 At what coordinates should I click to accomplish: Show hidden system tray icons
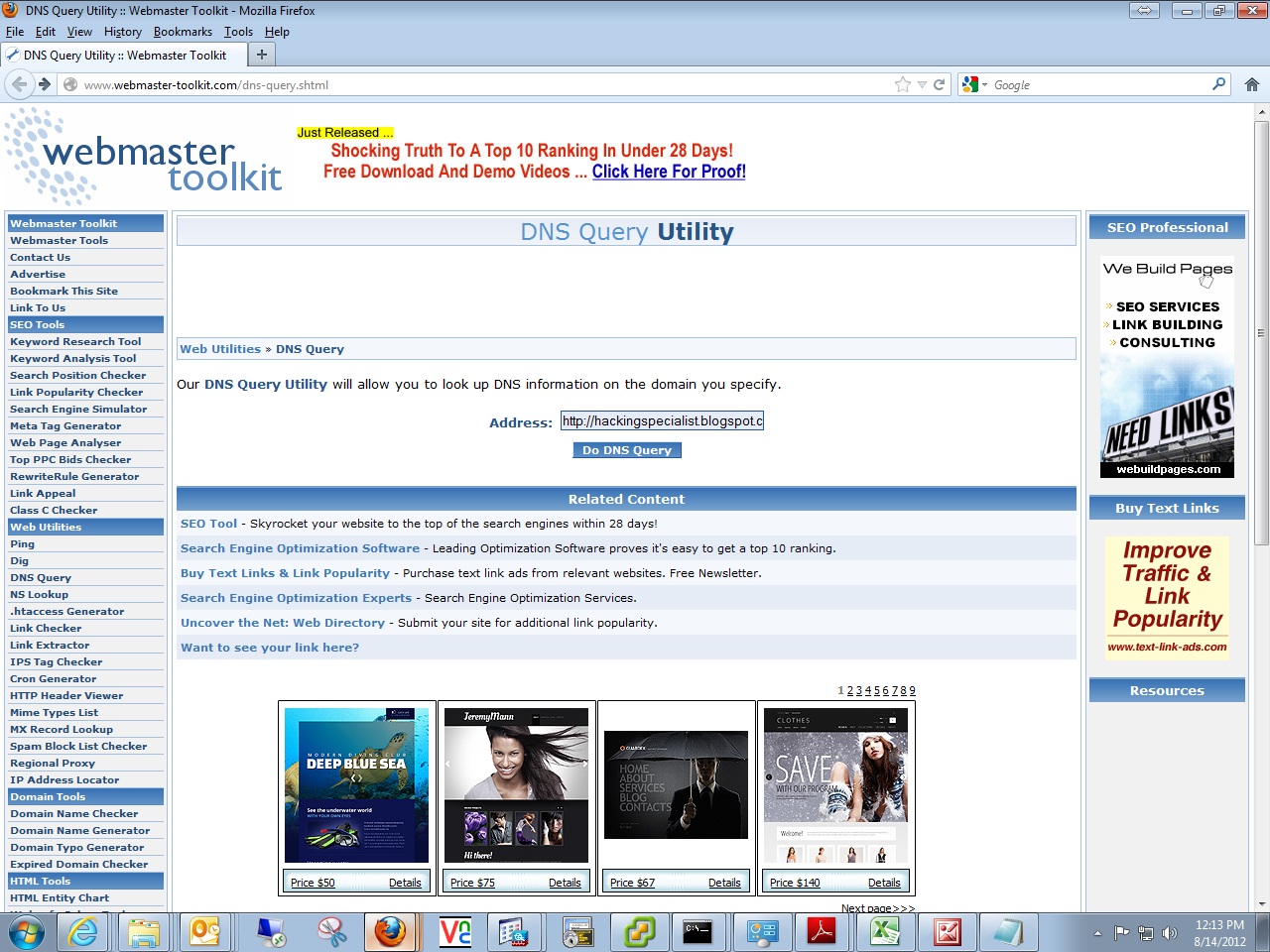(x=1097, y=933)
